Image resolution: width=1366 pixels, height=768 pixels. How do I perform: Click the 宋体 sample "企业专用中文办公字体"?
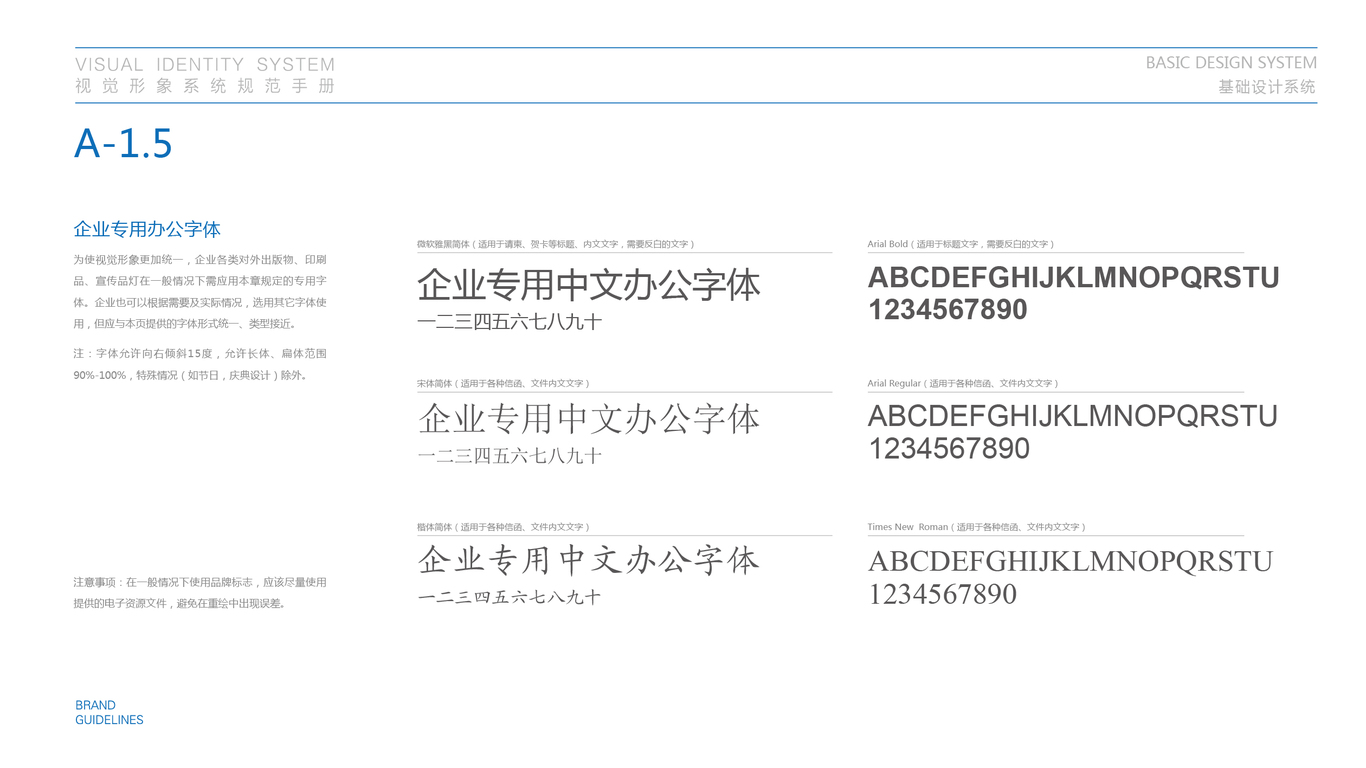(589, 419)
